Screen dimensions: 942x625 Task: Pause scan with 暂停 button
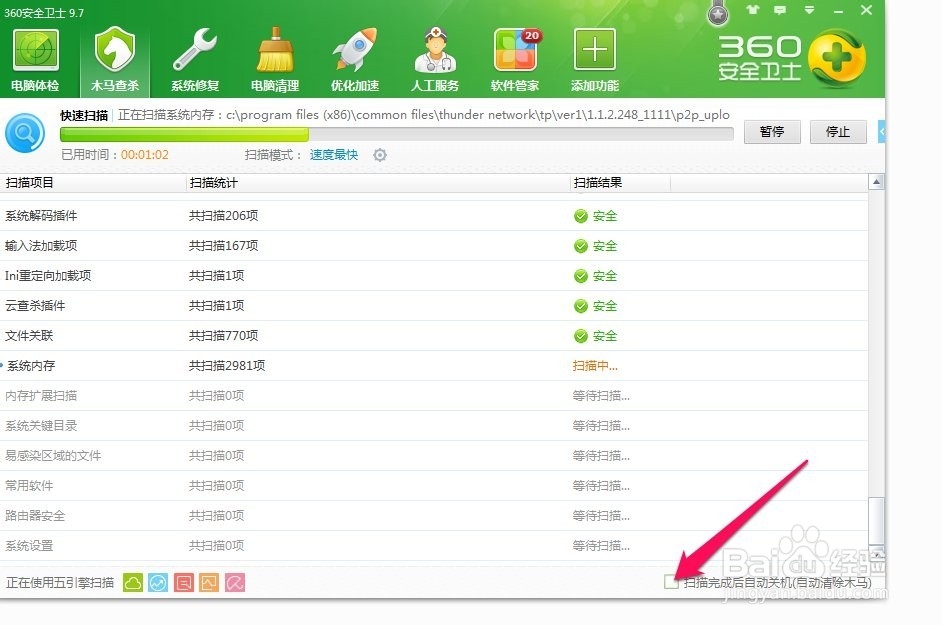pos(772,132)
